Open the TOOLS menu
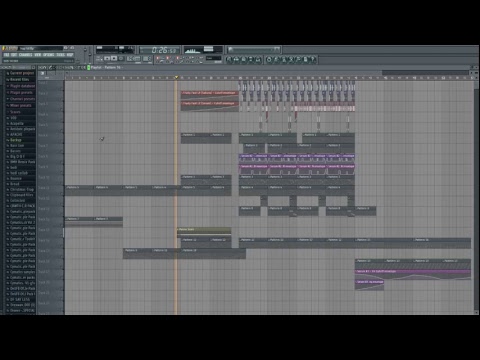 (x=61, y=55)
